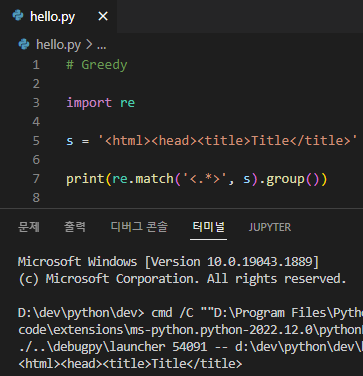The image size is (363, 376).
Task: Click the variable 's' on line 5
Action: click(x=70, y=141)
